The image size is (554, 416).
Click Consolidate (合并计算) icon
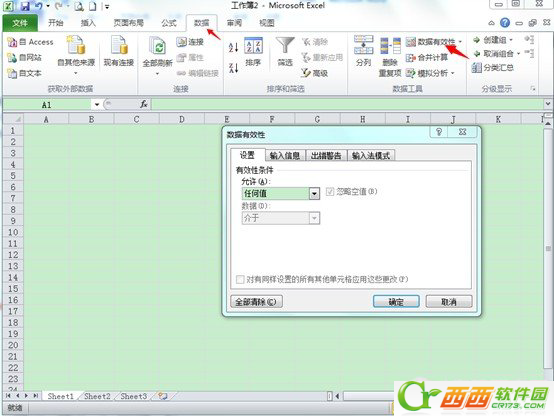click(x=411, y=58)
